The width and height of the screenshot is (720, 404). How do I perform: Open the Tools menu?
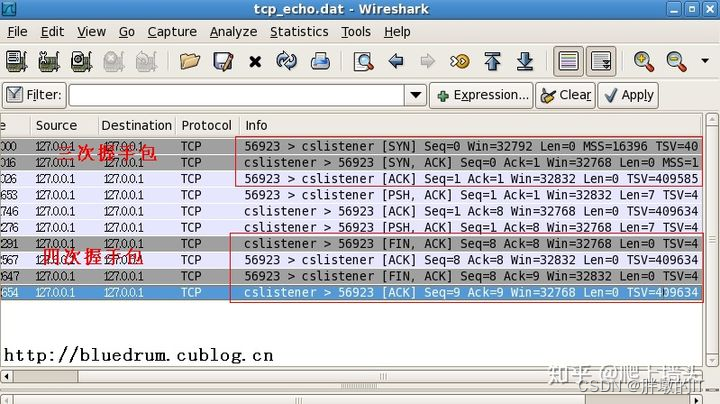pos(356,32)
